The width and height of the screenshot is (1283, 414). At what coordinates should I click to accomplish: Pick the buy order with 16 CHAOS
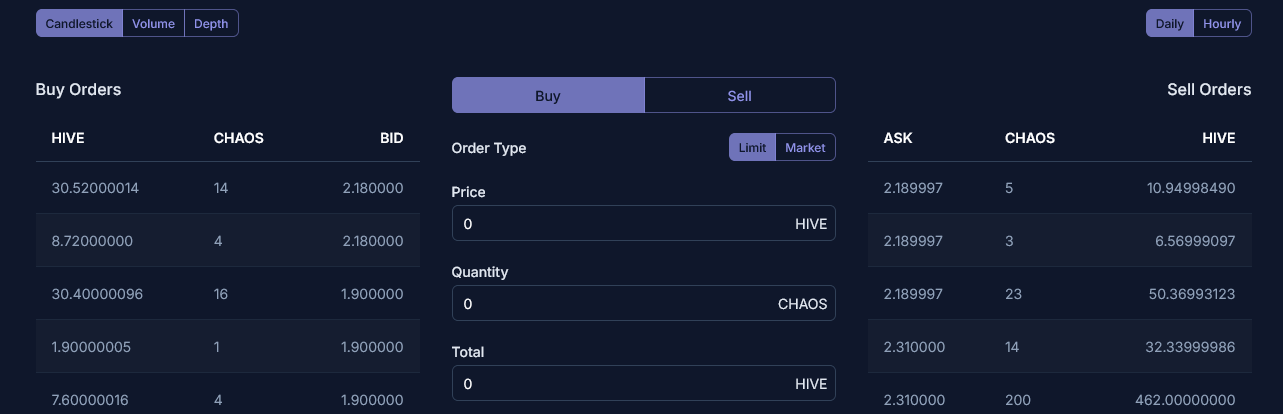point(227,294)
